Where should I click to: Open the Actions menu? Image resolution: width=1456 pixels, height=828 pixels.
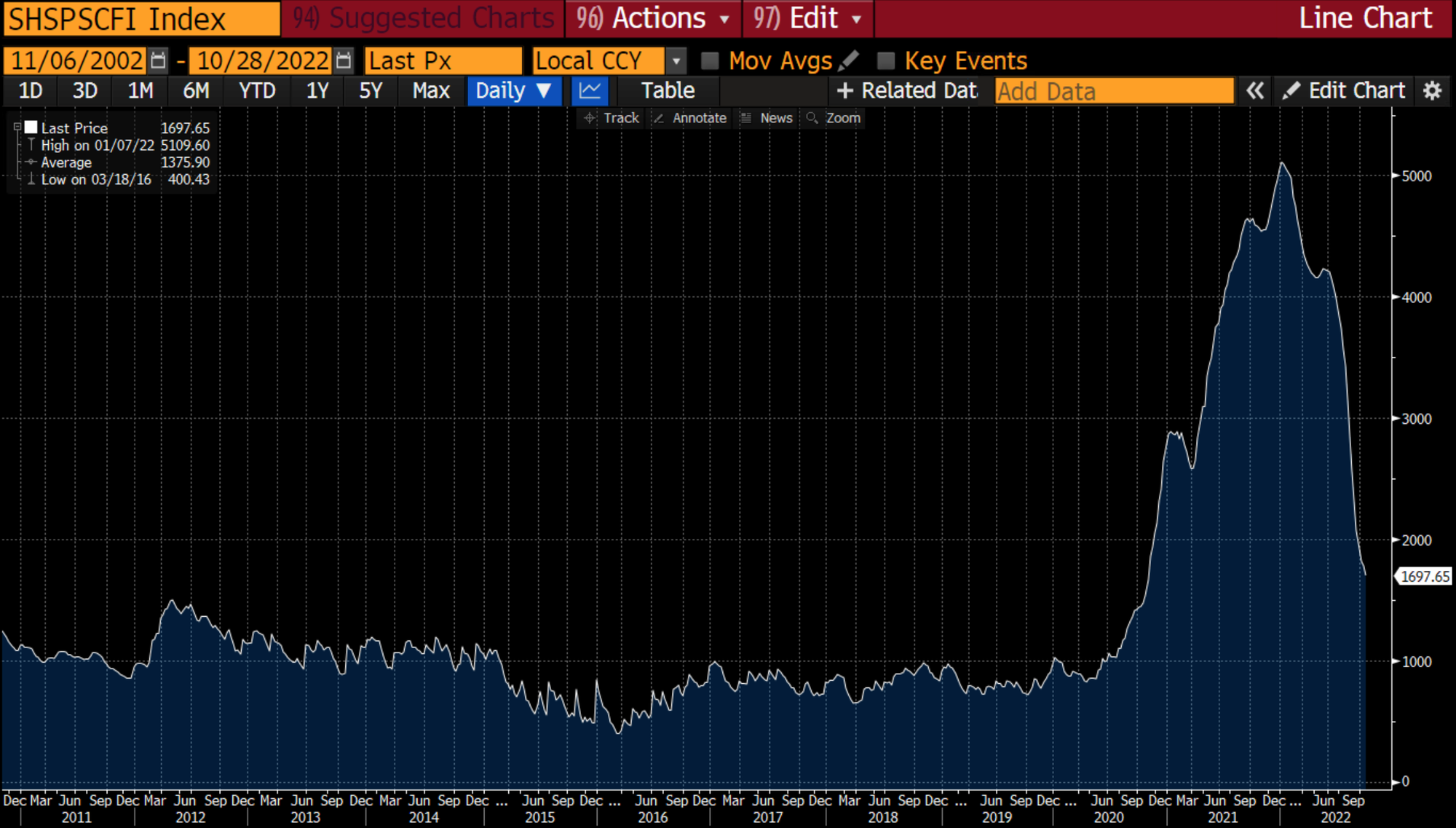click(x=653, y=18)
